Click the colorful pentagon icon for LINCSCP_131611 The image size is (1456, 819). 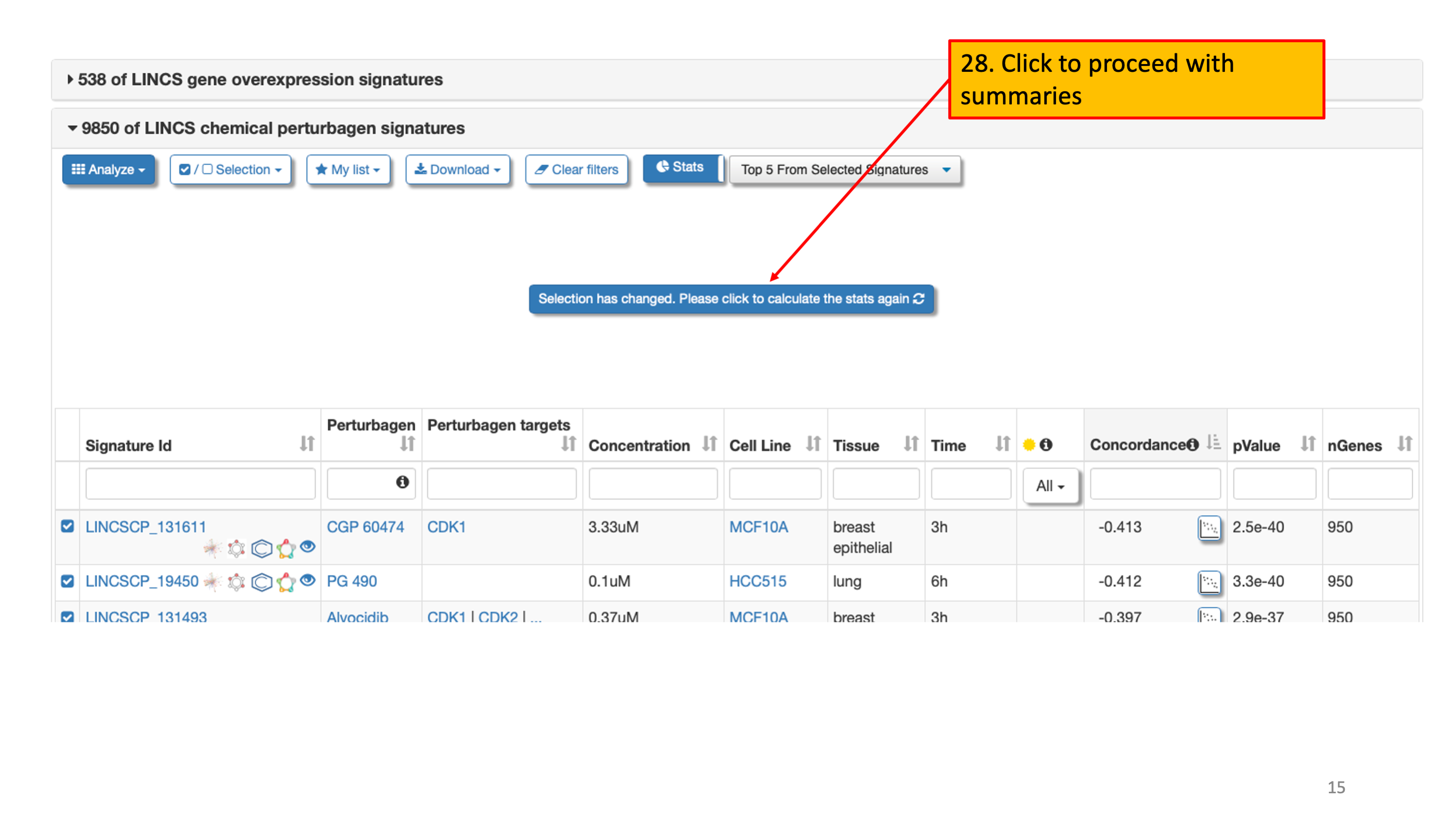[286, 548]
